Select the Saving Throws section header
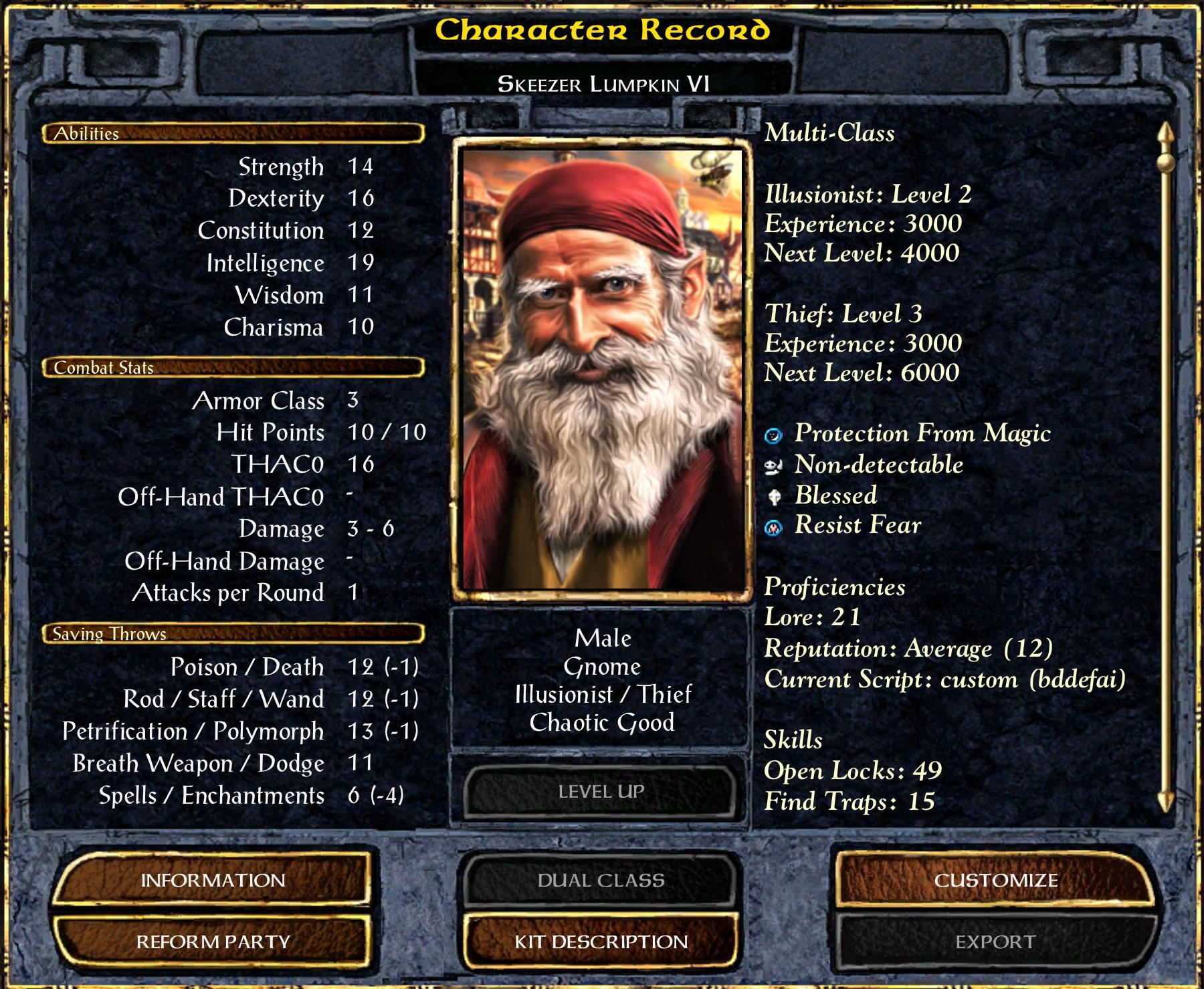 tap(233, 633)
